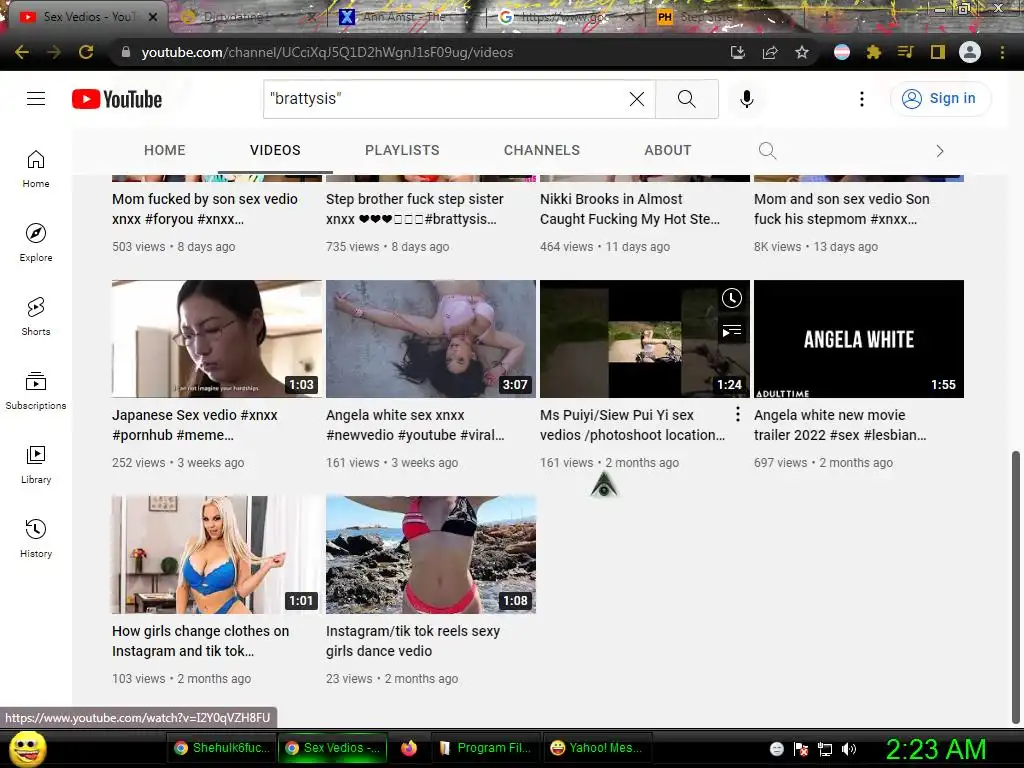This screenshot has width=1024, height=768.
Task: Open the 'Ms Puiyi/Siew Pui Yi' video title
Action: pyautogui.click(x=632, y=425)
